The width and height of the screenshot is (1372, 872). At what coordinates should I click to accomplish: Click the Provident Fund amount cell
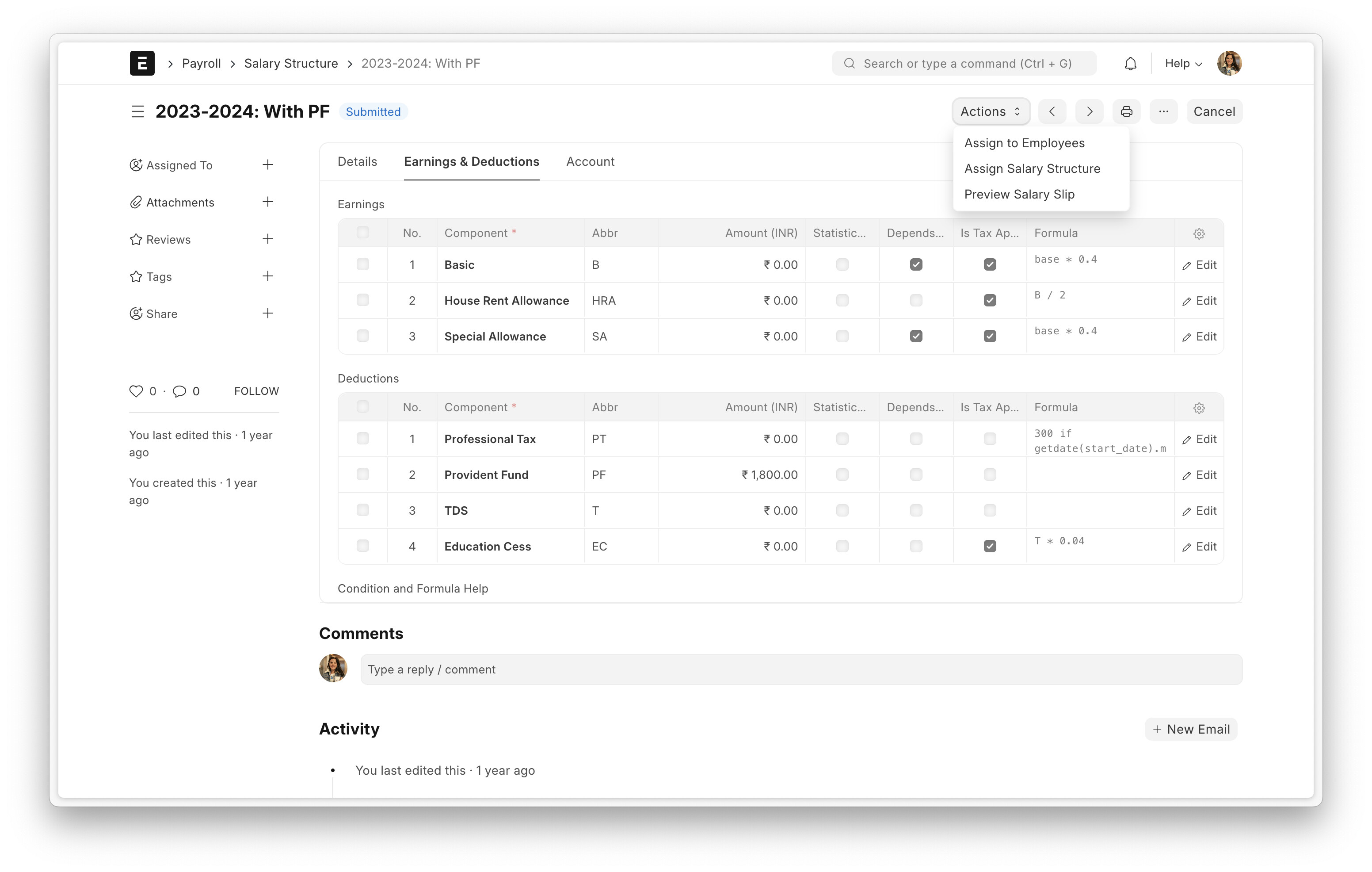pos(732,475)
